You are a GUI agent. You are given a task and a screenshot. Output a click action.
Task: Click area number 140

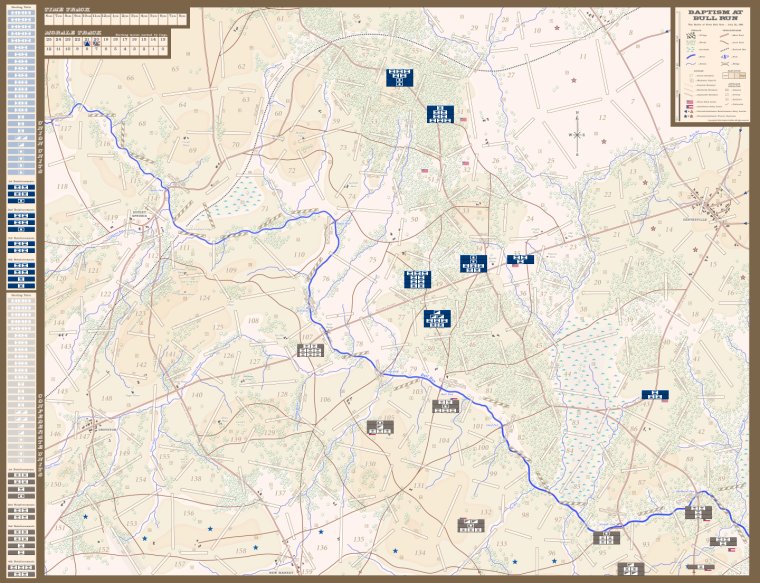point(197,395)
